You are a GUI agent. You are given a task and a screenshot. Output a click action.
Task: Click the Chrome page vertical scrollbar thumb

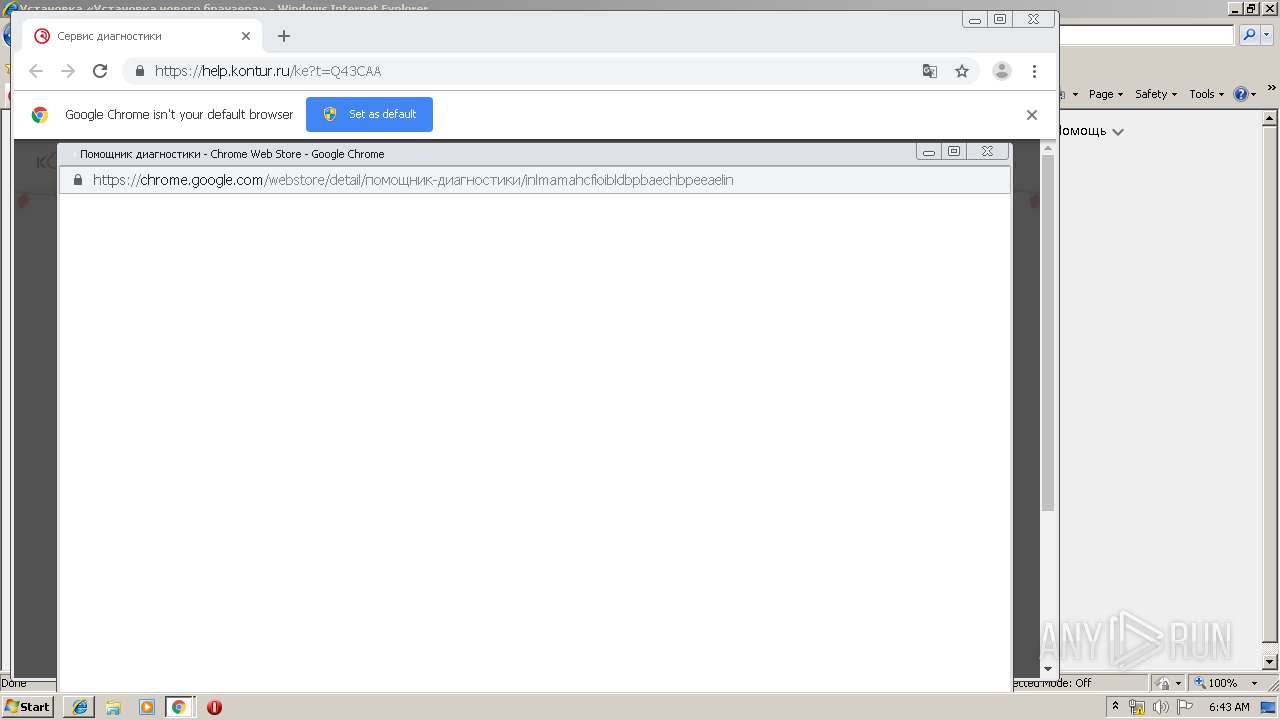click(1048, 332)
